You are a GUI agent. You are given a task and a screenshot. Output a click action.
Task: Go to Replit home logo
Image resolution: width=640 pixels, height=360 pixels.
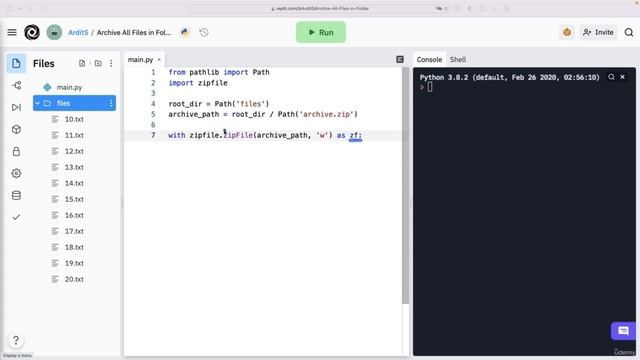[32, 32]
